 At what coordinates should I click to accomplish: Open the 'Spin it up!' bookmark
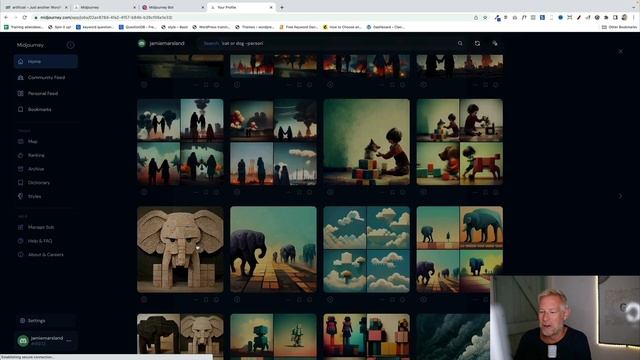point(60,27)
